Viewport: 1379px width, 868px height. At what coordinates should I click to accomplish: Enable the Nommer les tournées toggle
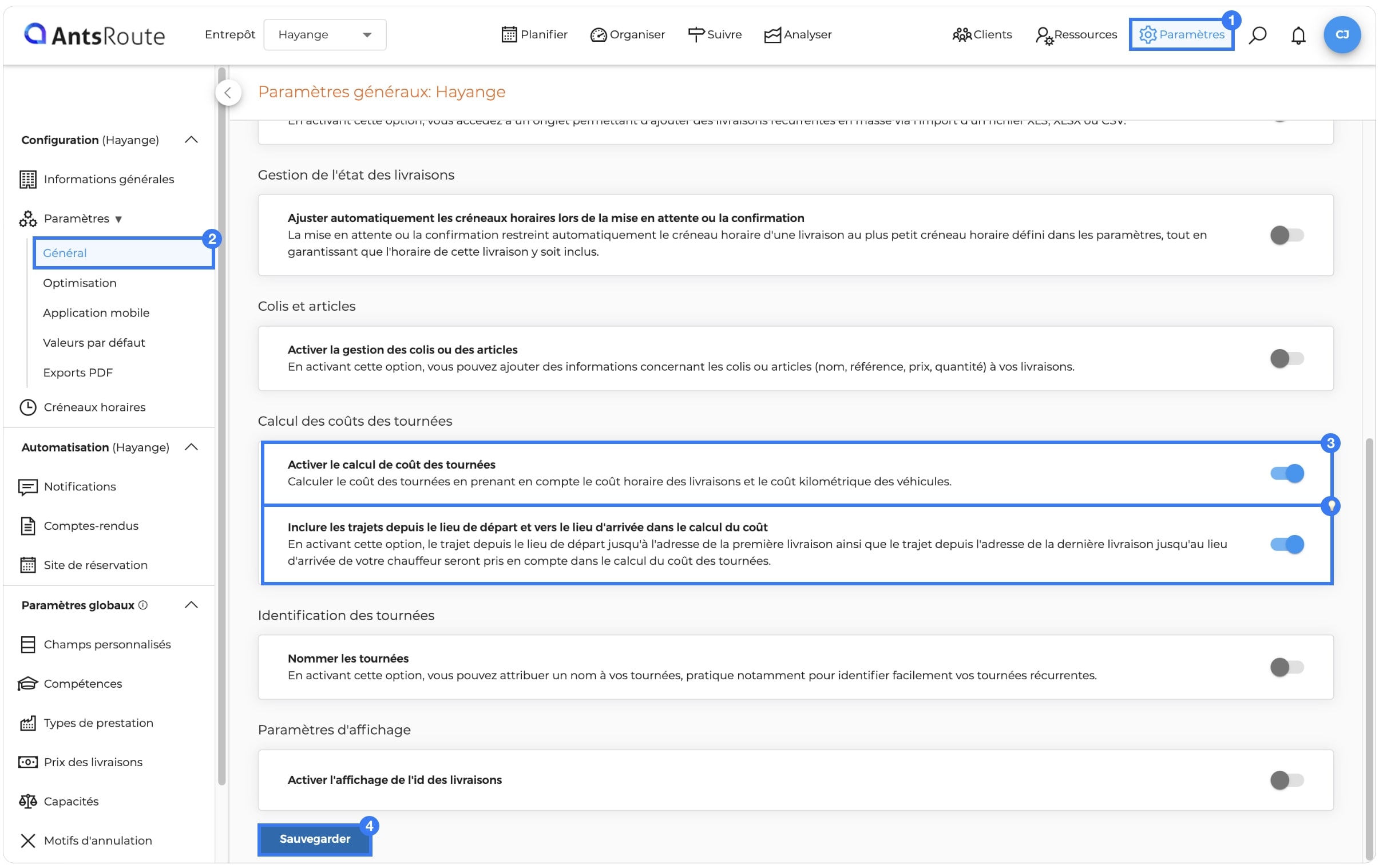1286,667
